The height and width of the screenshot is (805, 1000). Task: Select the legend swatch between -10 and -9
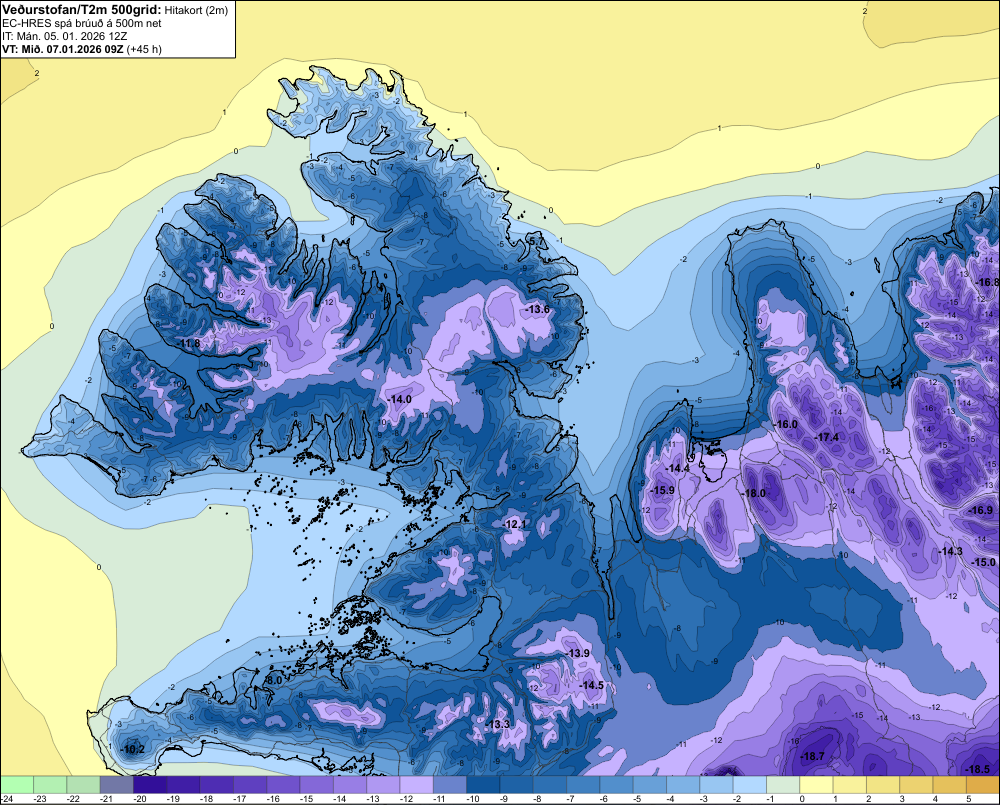pyautogui.click(x=483, y=785)
